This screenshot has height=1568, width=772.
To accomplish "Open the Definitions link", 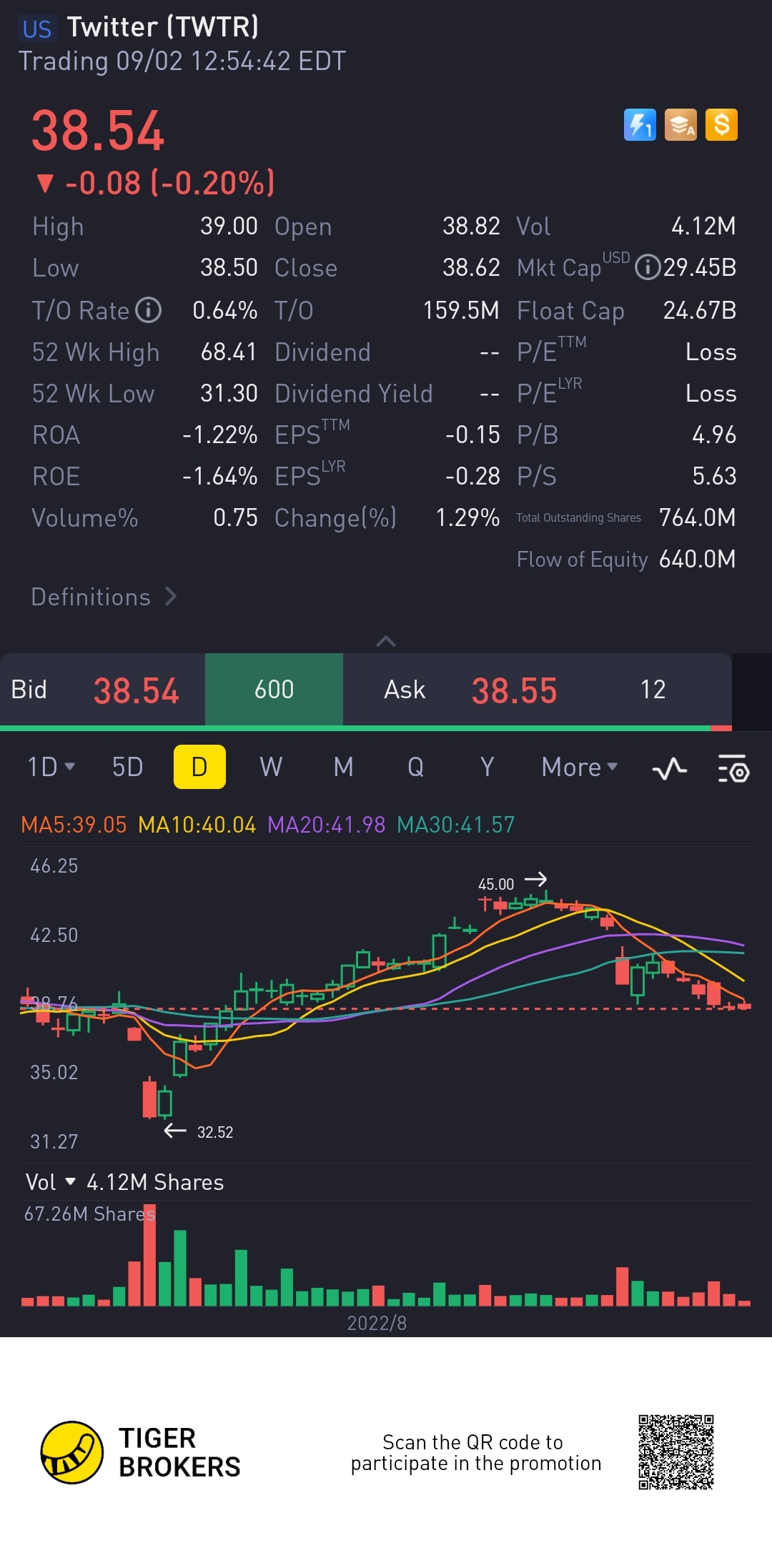I will [x=104, y=597].
